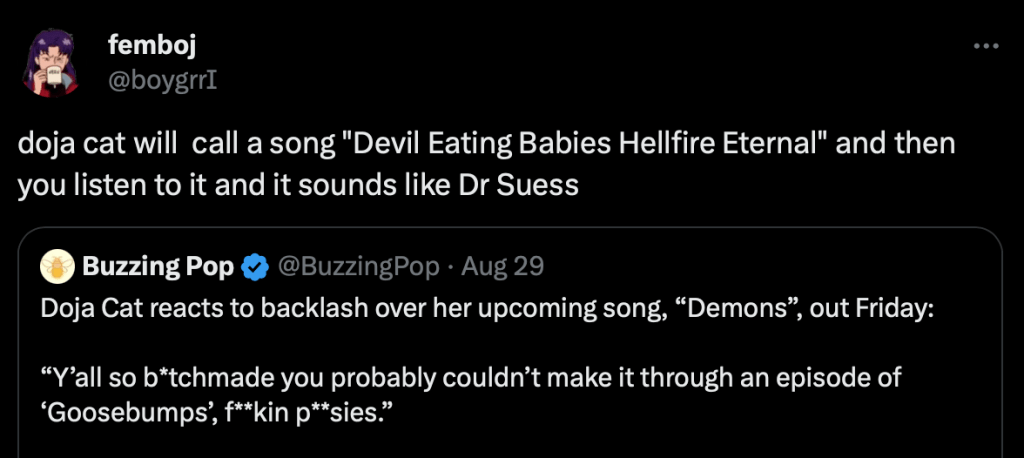Click the lowercase "doja cat" starting femboj's tweet

click(62, 144)
